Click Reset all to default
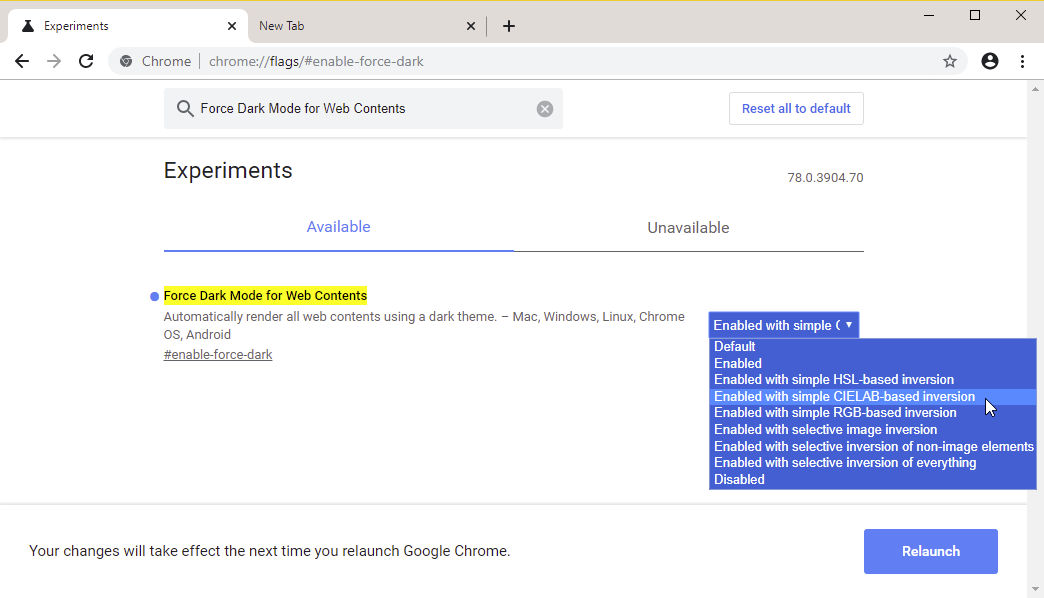The width and height of the screenshot is (1044, 598). pos(796,109)
